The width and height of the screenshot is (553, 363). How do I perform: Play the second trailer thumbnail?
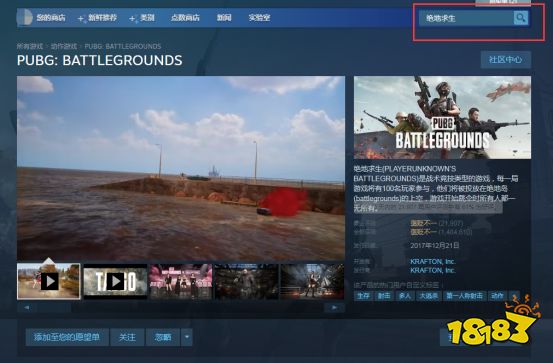point(115,281)
